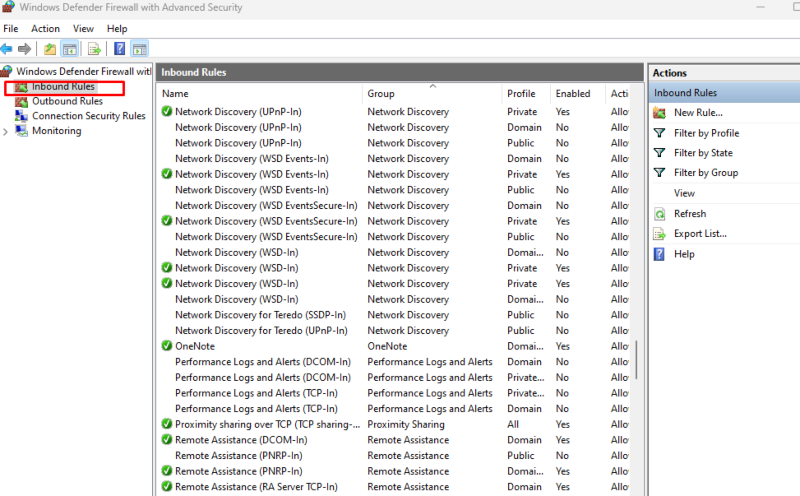Select Remote Assistance (DCOM-In) rule name
The width and height of the screenshot is (800, 496).
[x=241, y=440]
